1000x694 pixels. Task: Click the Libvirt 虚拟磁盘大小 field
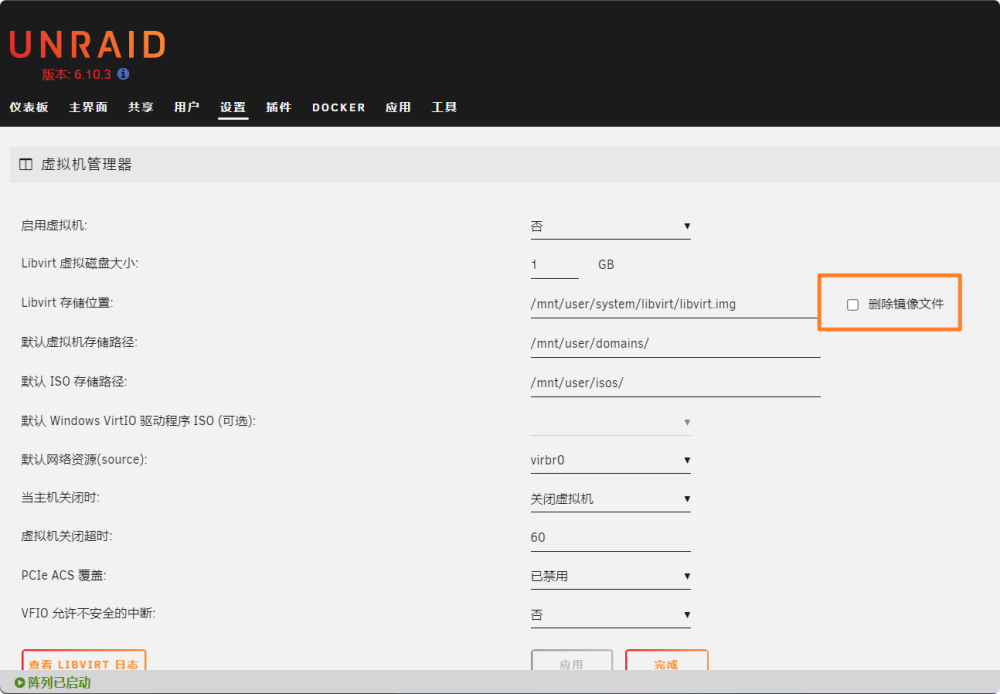point(554,265)
